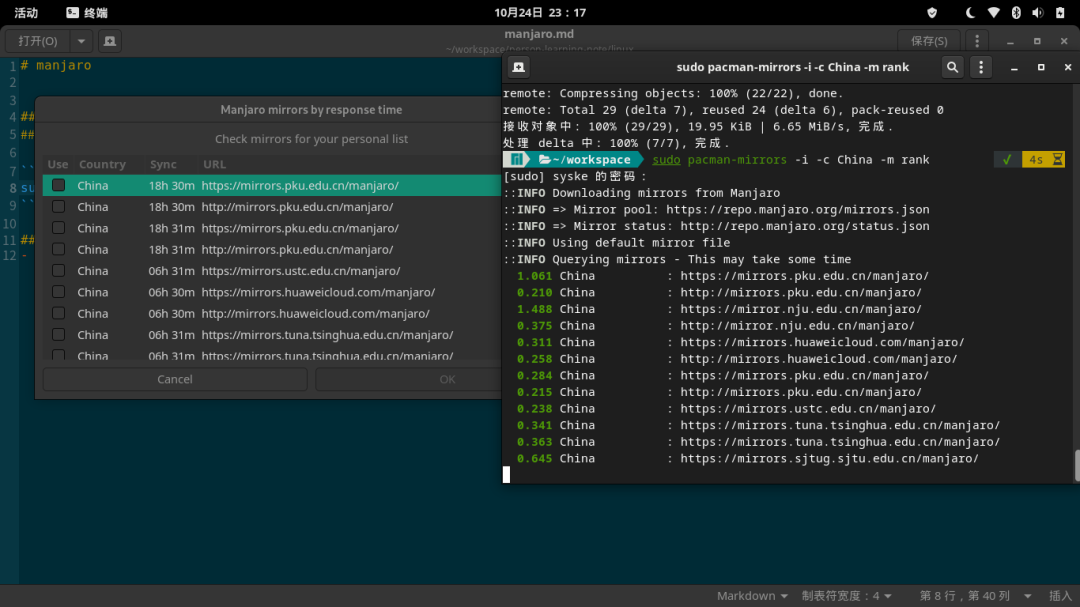This screenshot has width=1080, height=607.
Task: Click the '[sudo] syske 的密码' prompt line
Action: point(575,176)
